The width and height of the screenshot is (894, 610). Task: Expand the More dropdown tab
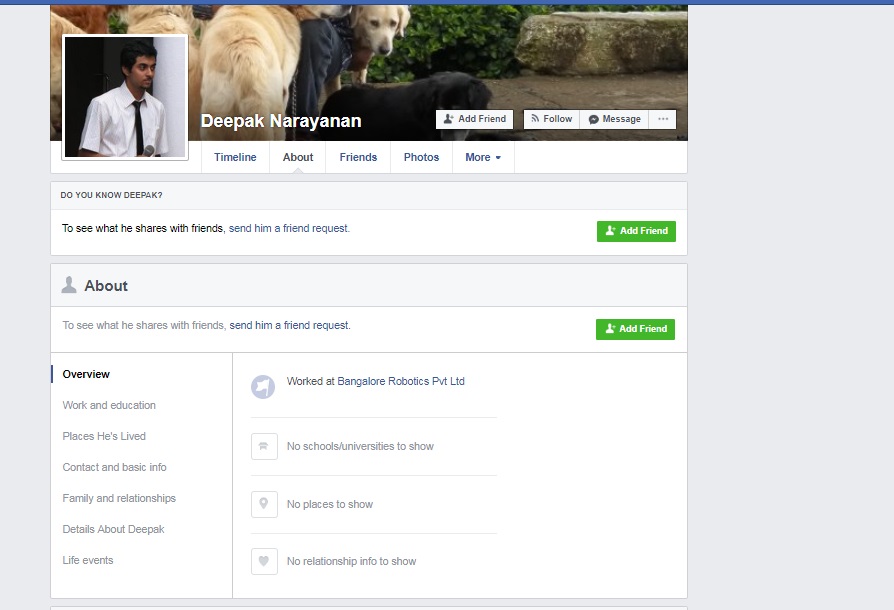(483, 157)
